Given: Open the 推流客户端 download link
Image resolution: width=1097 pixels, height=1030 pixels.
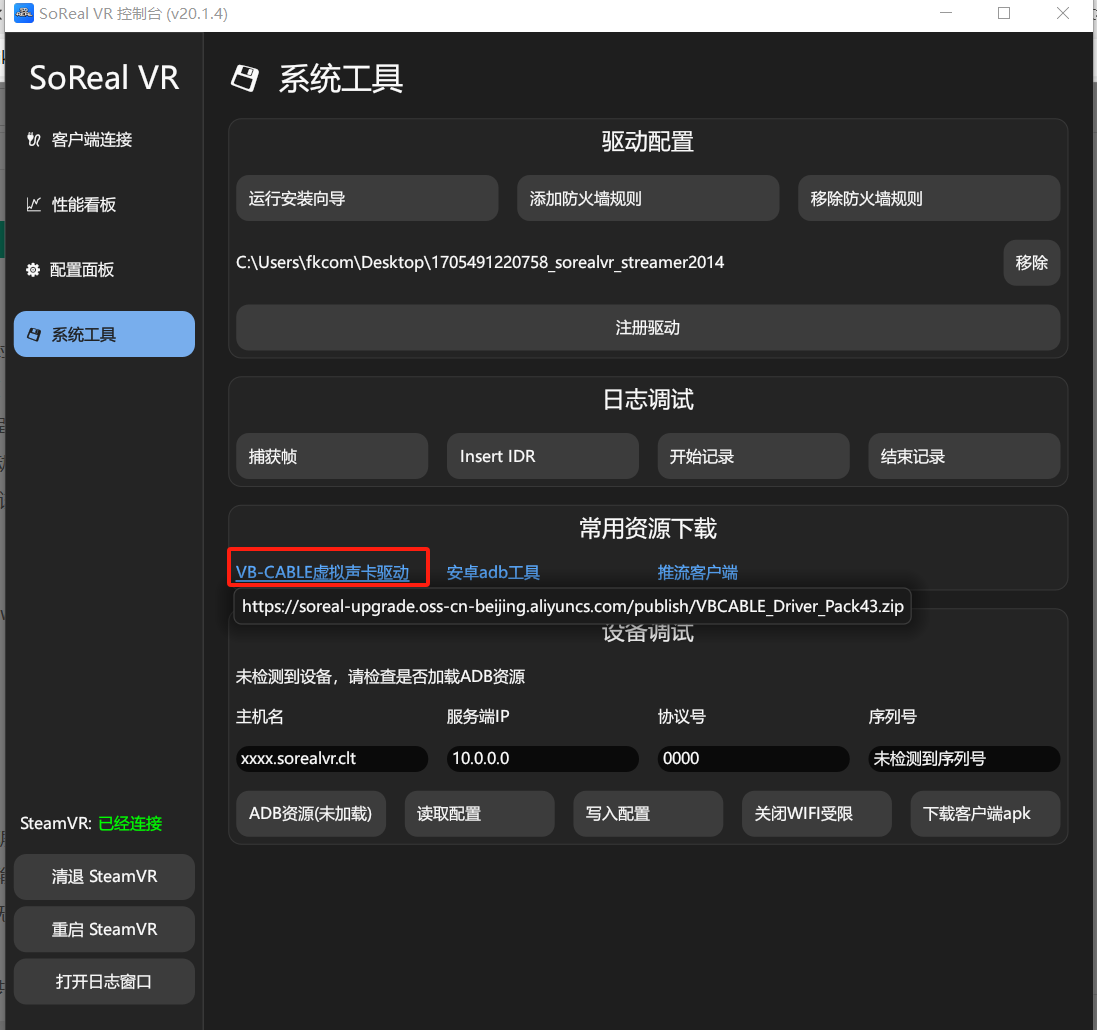Looking at the screenshot, I should (x=698, y=572).
